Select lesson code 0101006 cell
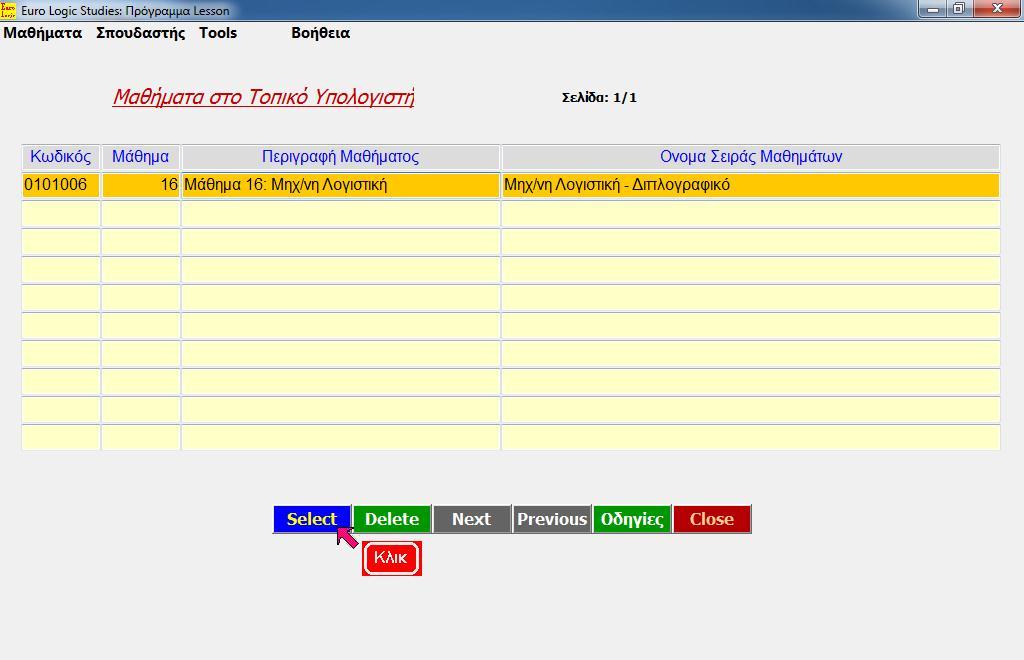This screenshot has width=1024, height=660. pos(61,185)
